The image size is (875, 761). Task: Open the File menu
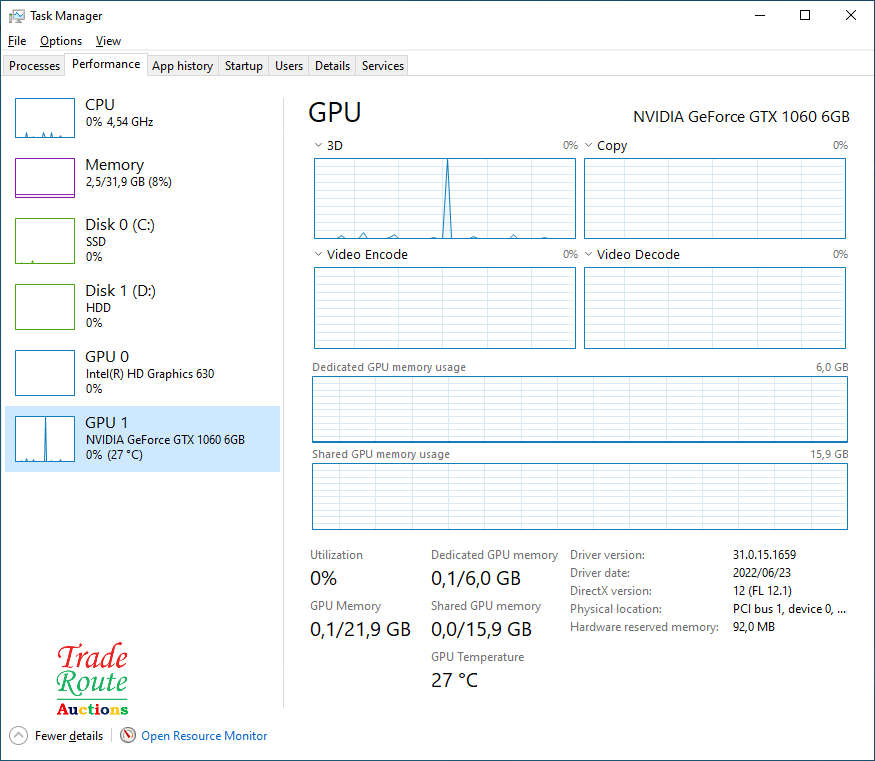[x=17, y=41]
